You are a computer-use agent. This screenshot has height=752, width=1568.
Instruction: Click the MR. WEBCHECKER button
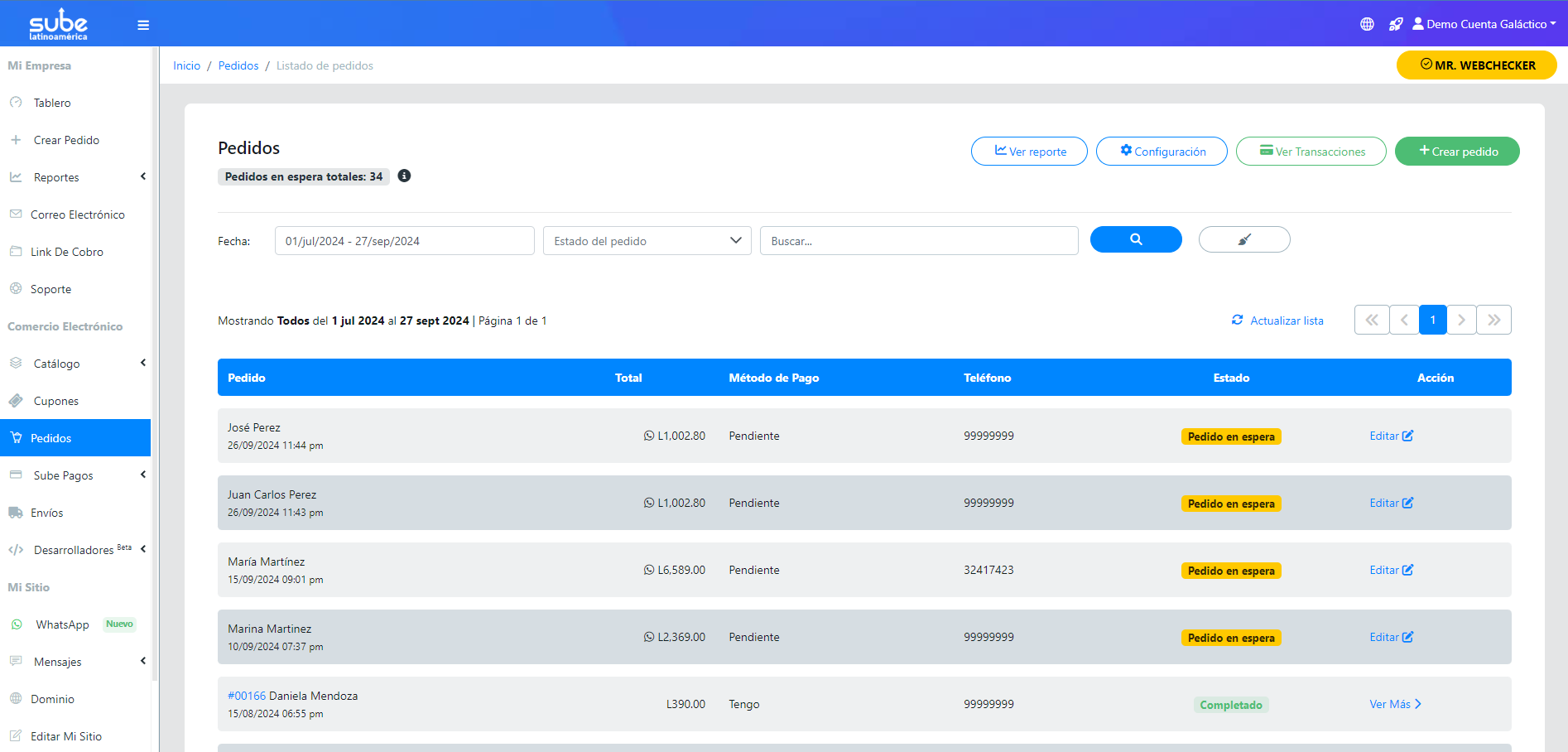(1477, 65)
